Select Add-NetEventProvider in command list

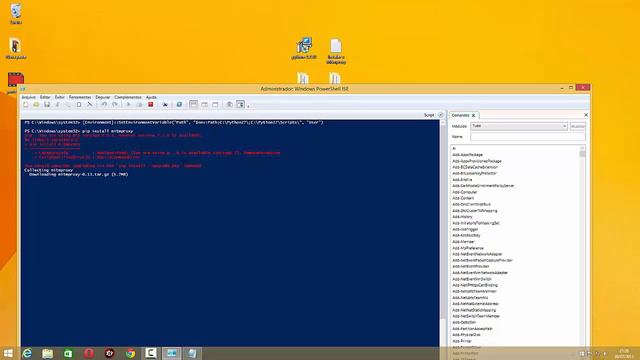click(x=470, y=266)
